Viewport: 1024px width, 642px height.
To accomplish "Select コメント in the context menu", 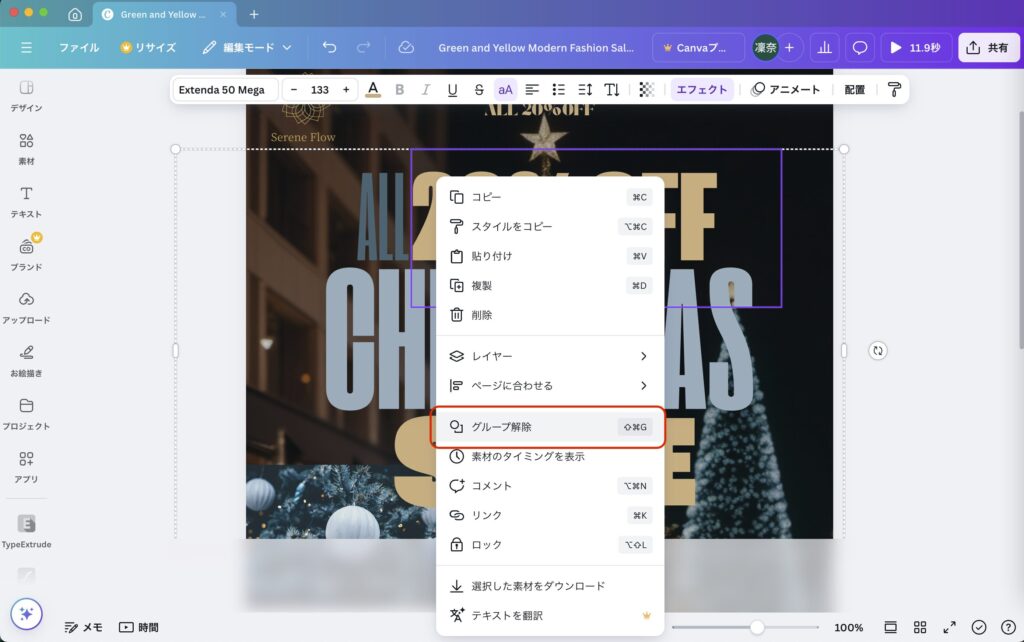I will pos(550,486).
